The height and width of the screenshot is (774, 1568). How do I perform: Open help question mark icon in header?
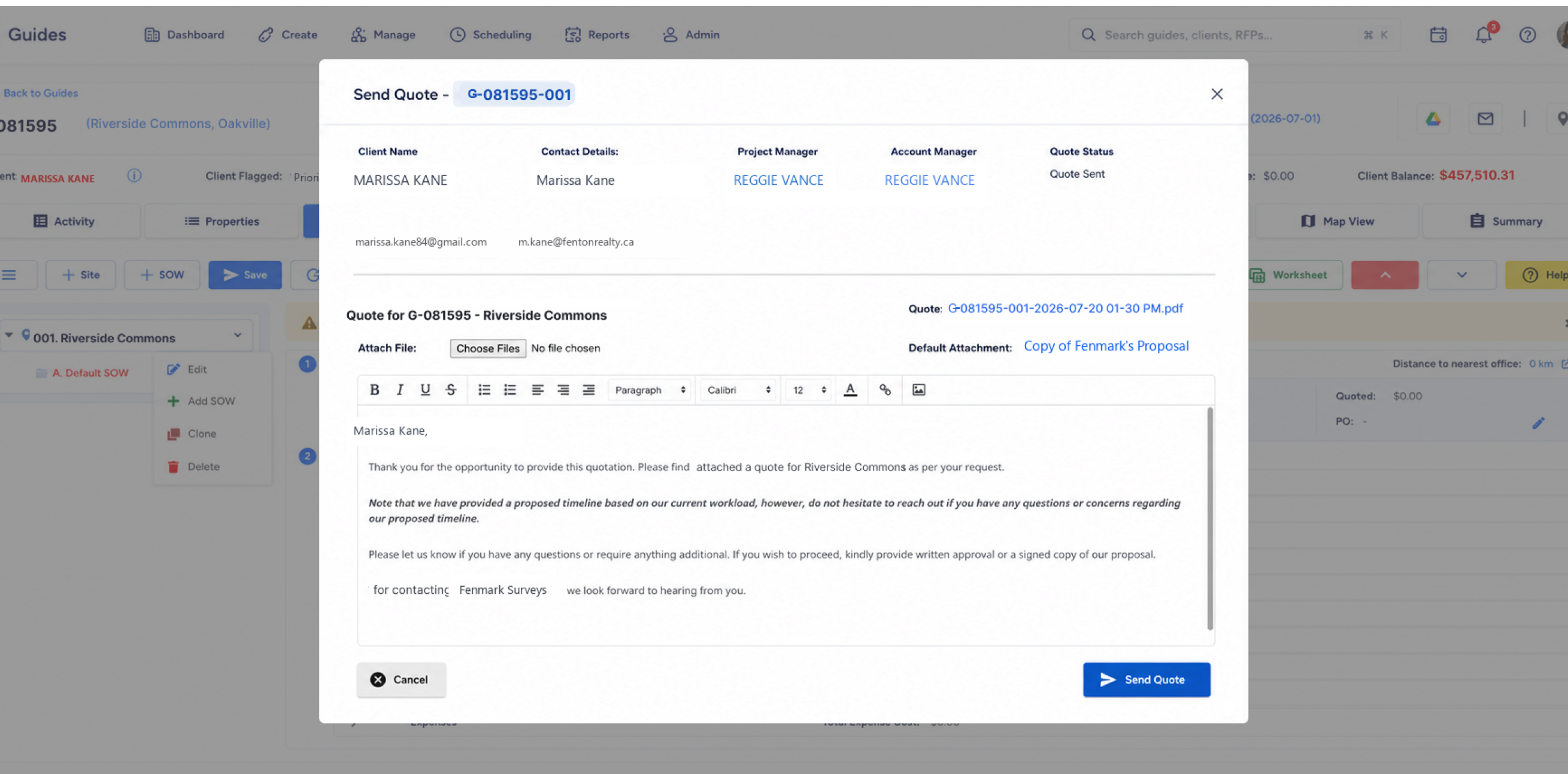click(x=1527, y=35)
